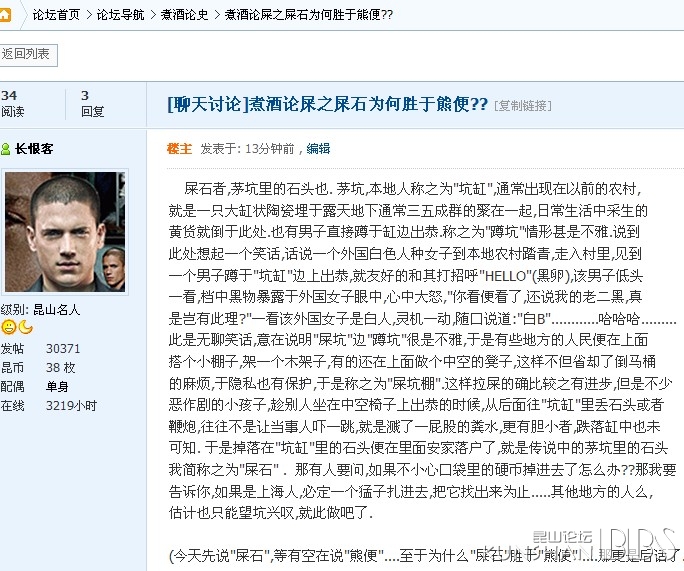Screen dimensions: 684x571
Task: Open the 长恨客 user profile
Action: (x=34, y=149)
